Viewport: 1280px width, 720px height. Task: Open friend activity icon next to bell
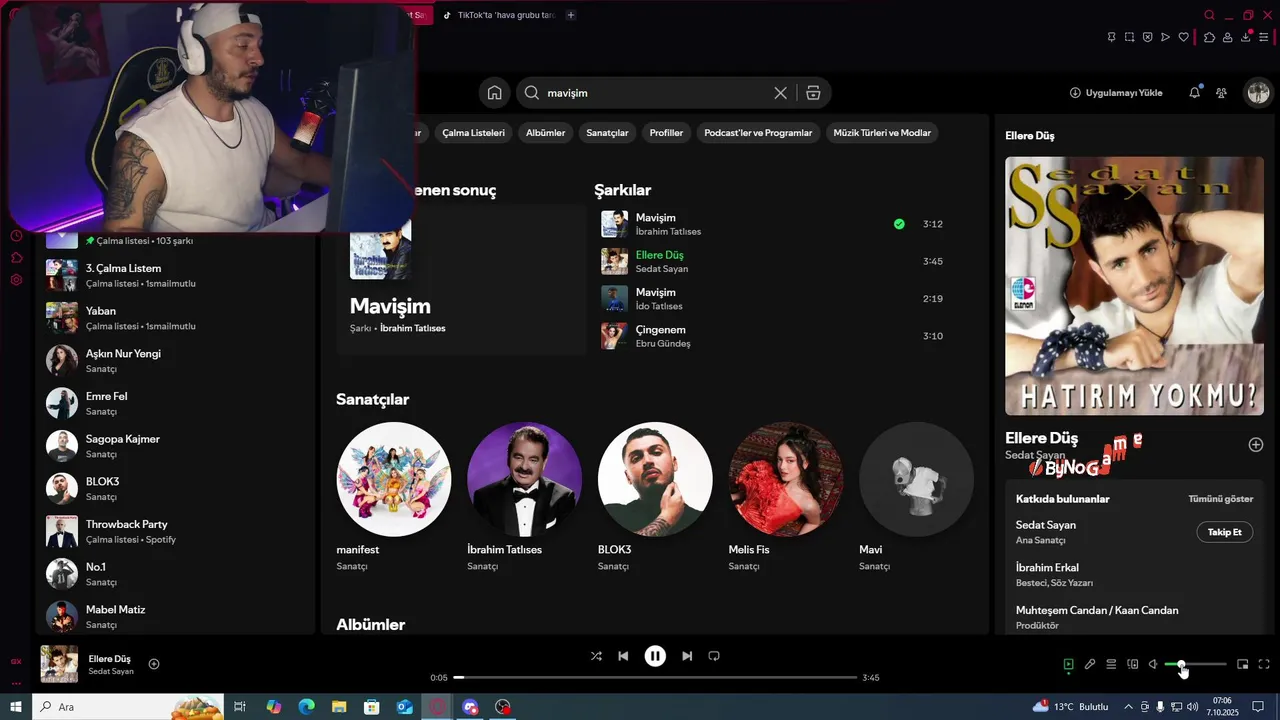pos(1221,93)
